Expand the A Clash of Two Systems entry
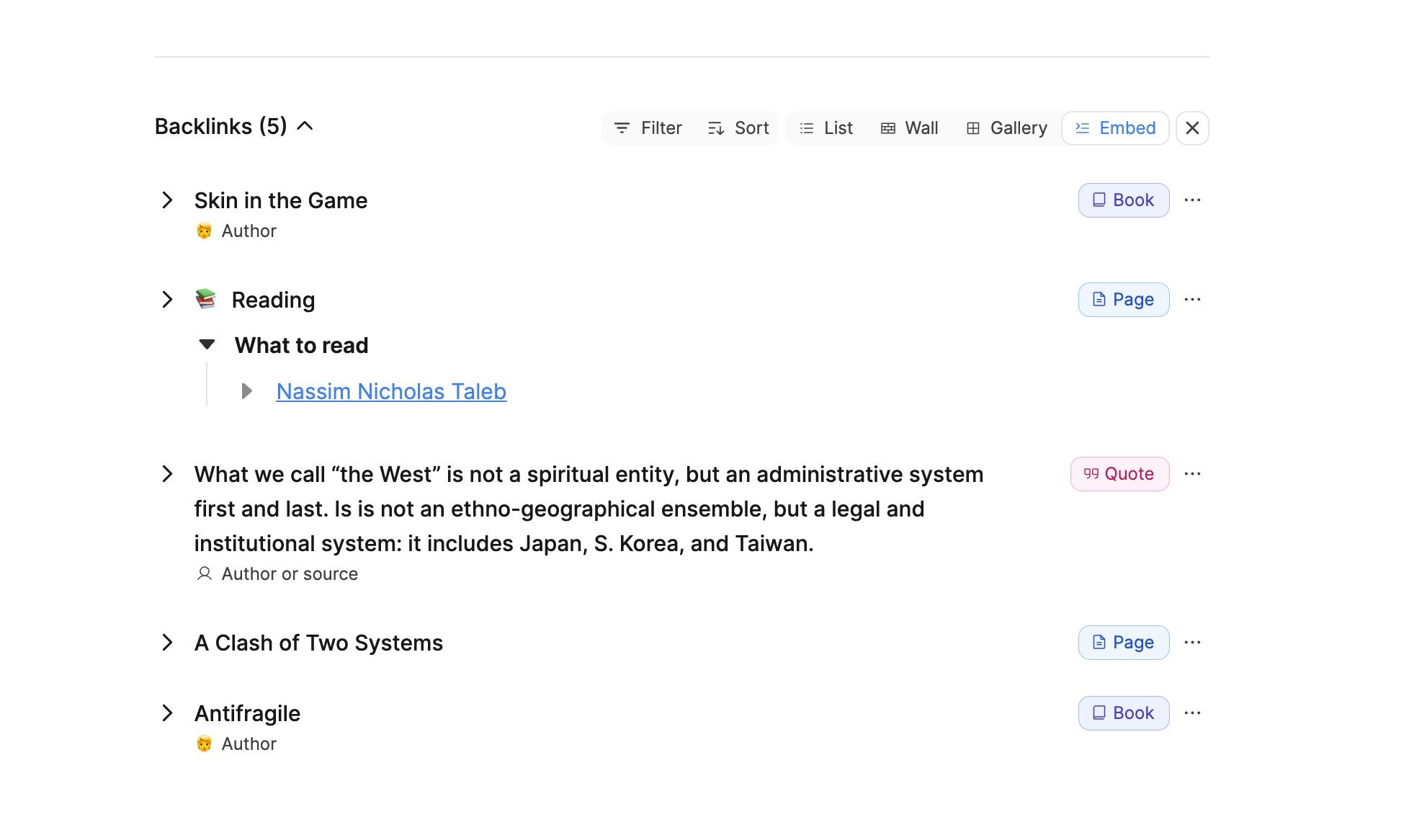This screenshot has height=840, width=1409. tap(167, 643)
